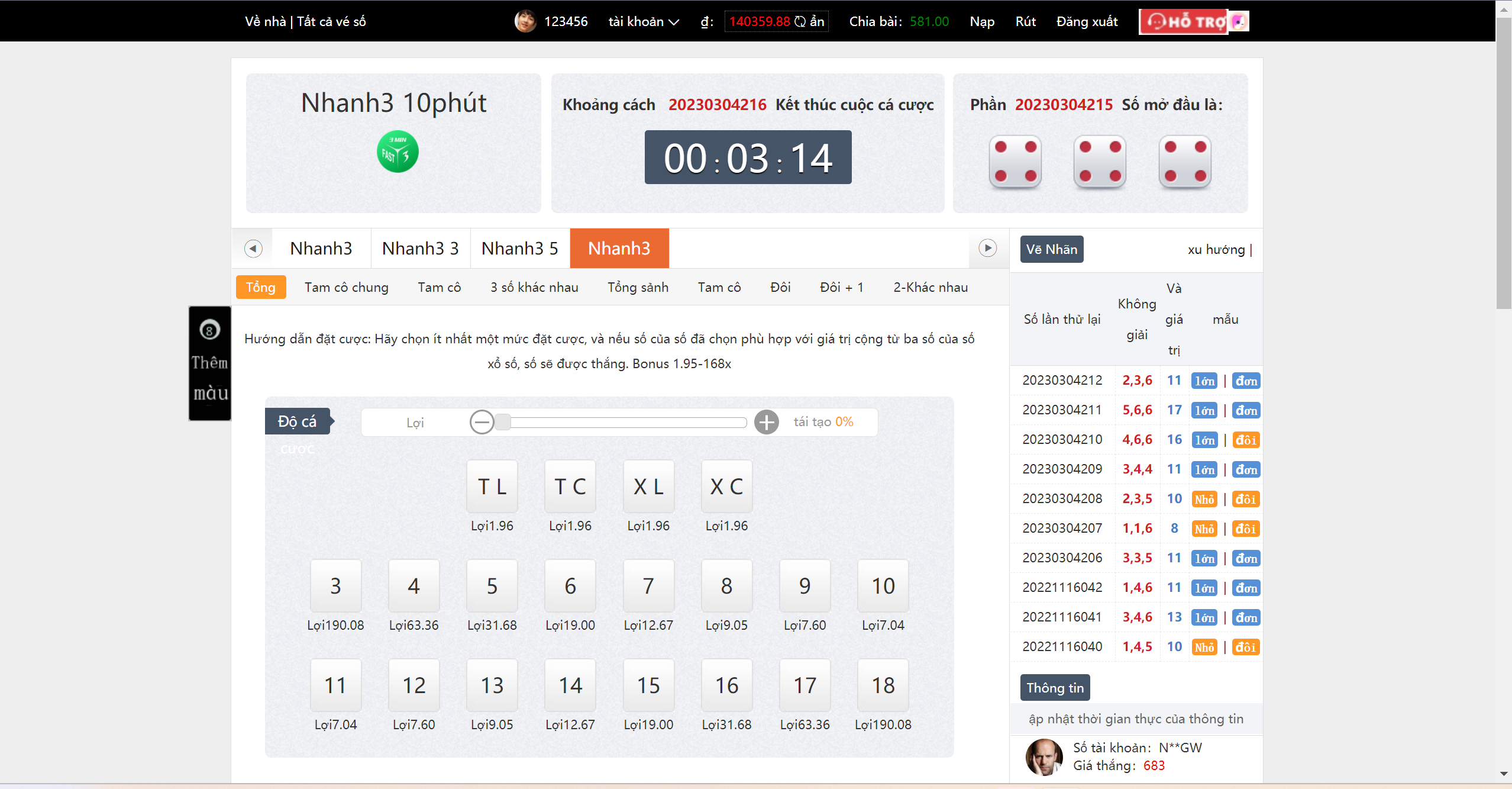
Task: Toggle the T L bet option
Action: (x=492, y=487)
